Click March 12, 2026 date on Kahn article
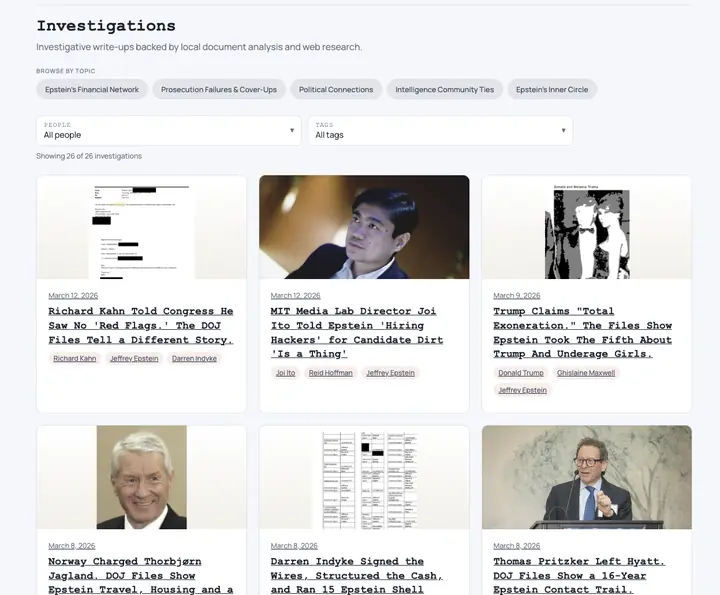This screenshot has height=595, width=720. pyautogui.click(x=73, y=296)
